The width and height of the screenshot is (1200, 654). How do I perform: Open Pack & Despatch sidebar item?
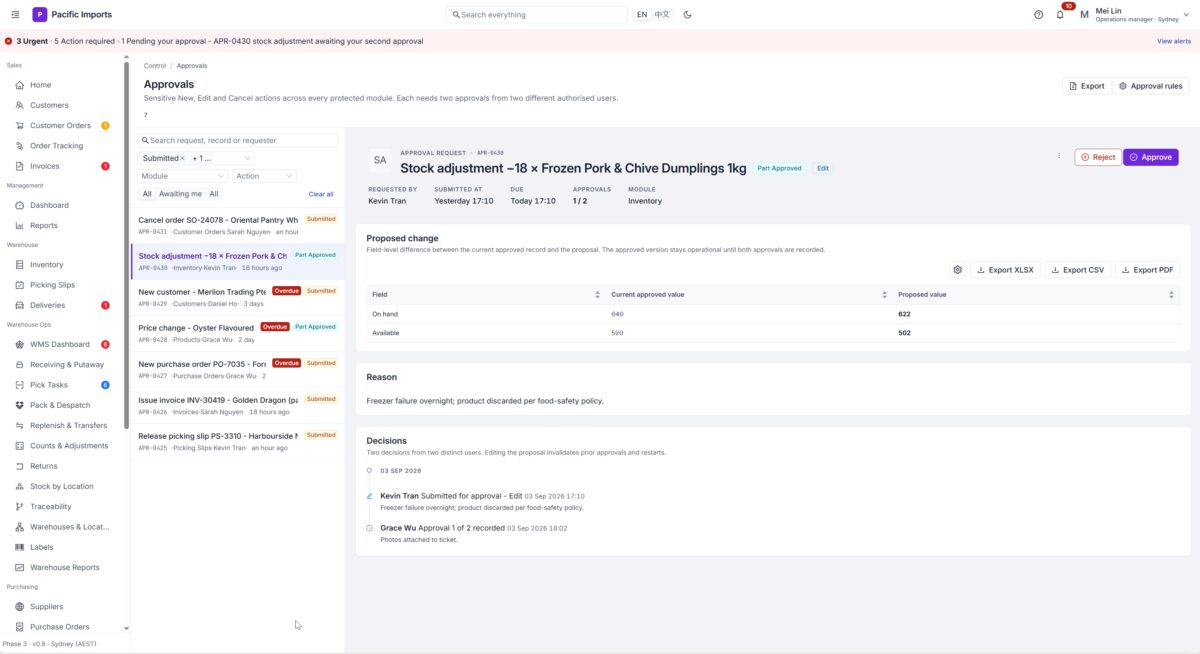[x=62, y=405]
